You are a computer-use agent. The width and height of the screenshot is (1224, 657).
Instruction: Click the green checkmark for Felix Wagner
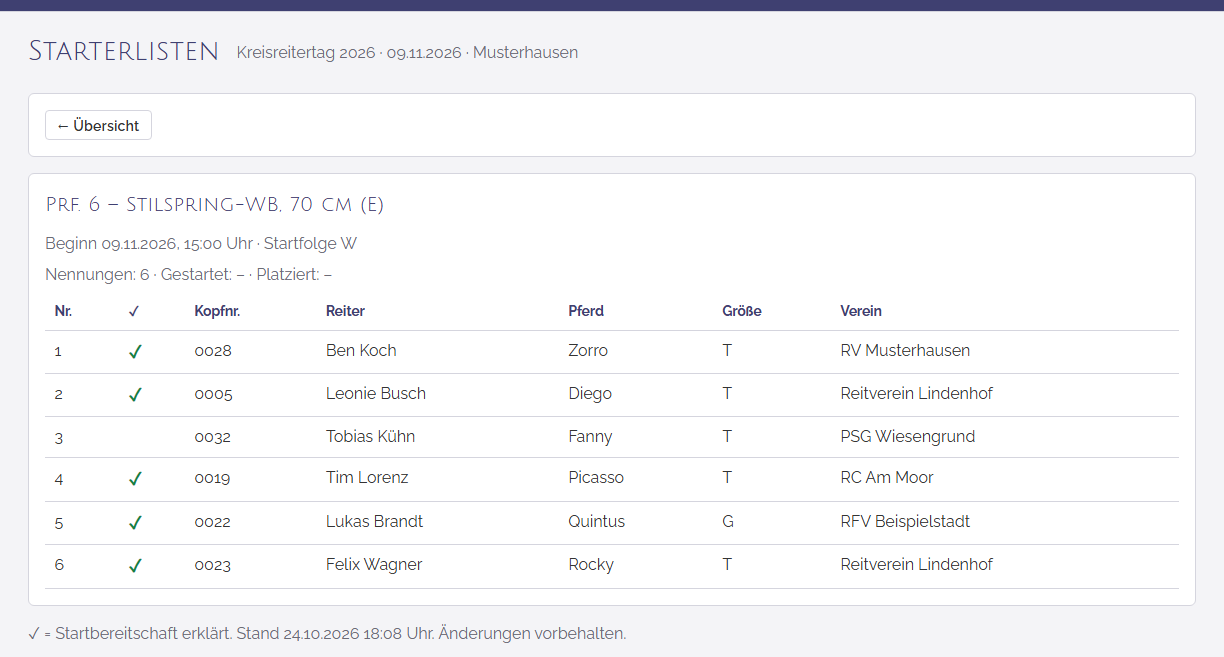(x=135, y=566)
